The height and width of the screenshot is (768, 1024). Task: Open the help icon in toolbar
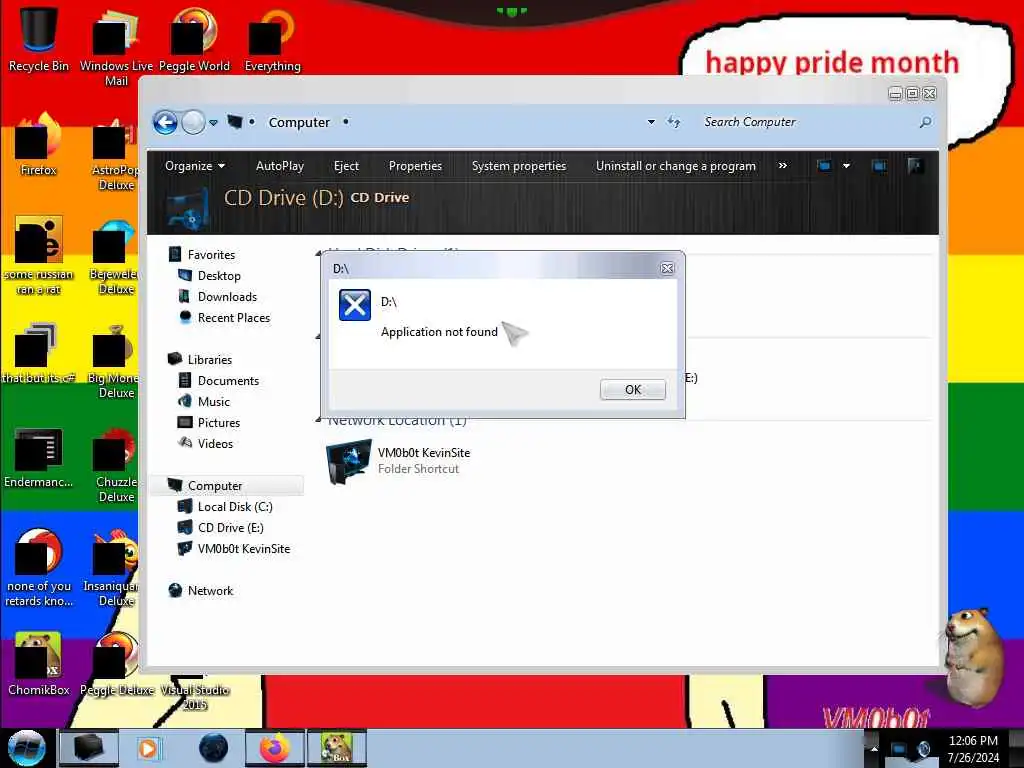[915, 166]
